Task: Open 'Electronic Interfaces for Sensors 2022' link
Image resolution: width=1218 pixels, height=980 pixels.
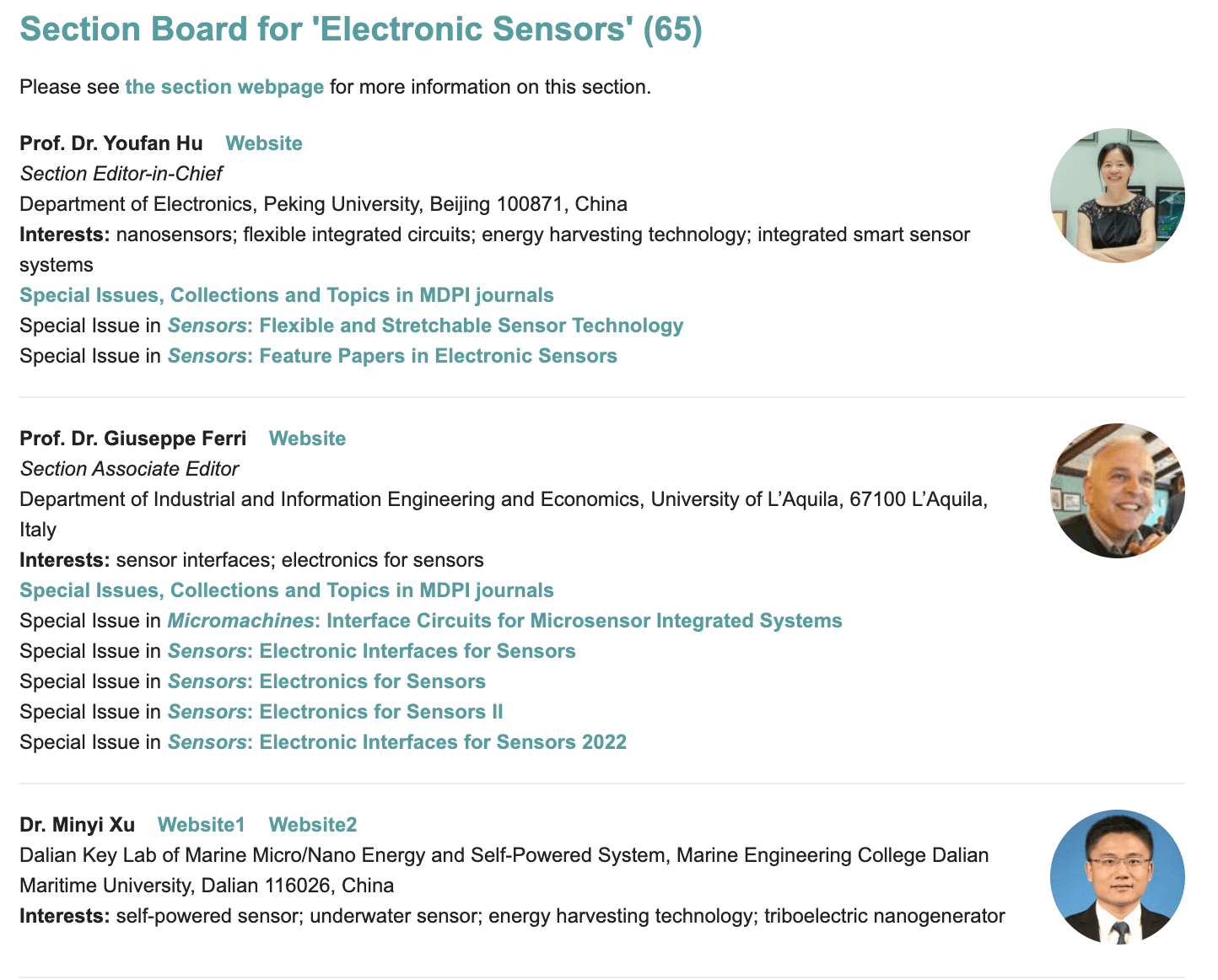Action: 443,742
